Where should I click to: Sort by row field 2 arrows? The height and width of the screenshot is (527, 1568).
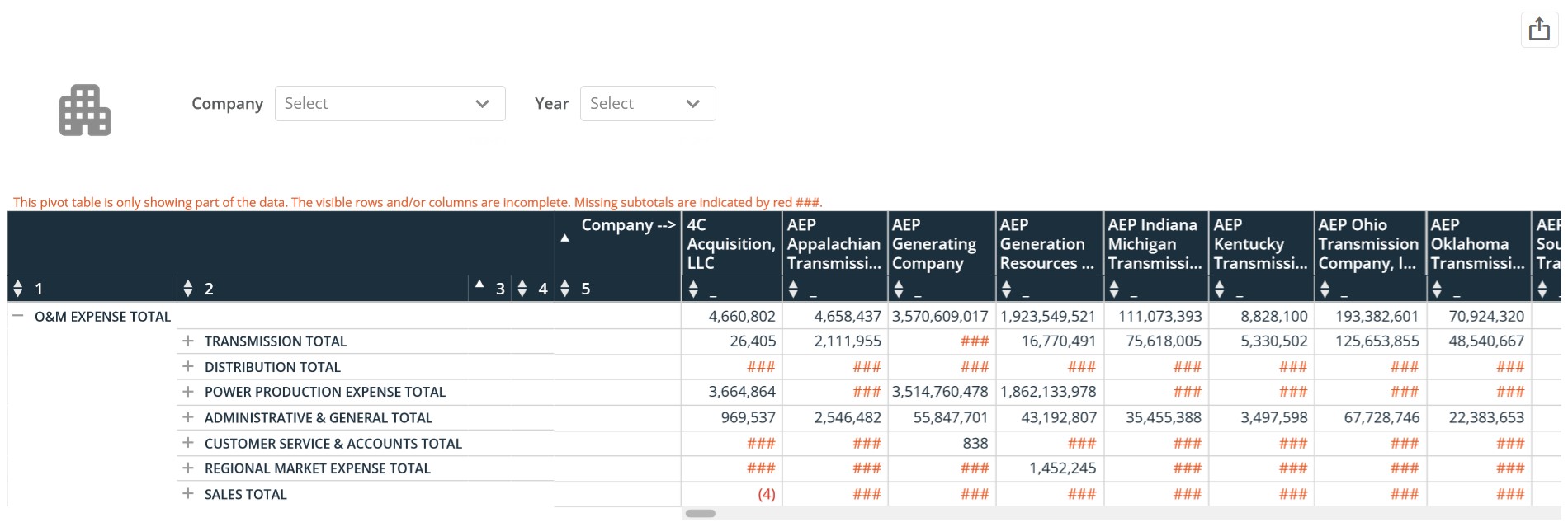[x=188, y=289]
